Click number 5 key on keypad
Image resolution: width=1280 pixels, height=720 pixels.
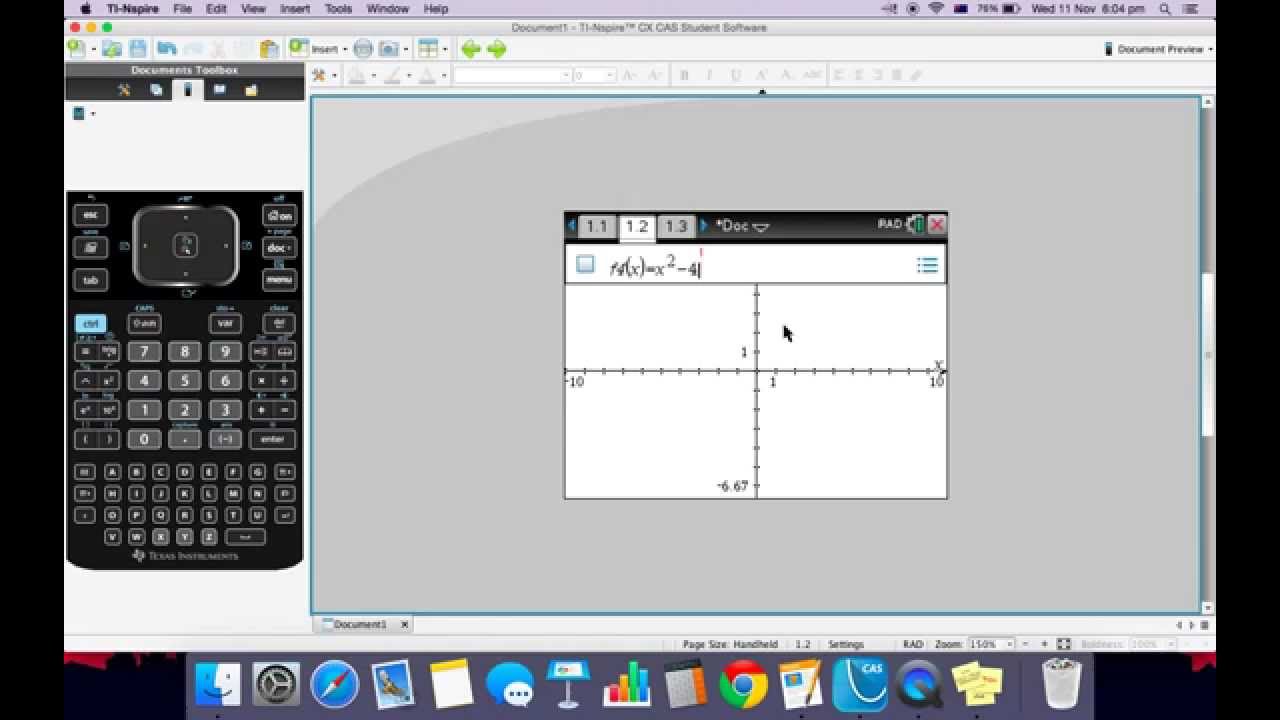(184, 381)
